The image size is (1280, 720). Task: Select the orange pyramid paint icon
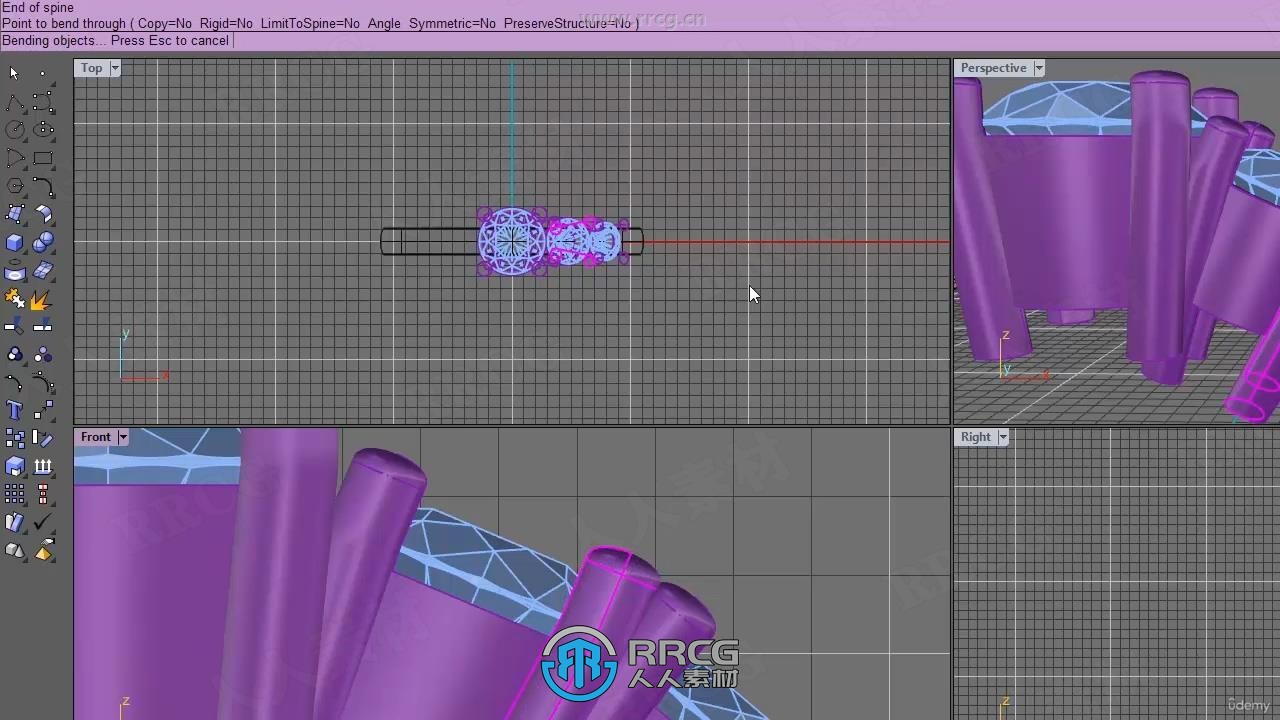[x=43, y=551]
